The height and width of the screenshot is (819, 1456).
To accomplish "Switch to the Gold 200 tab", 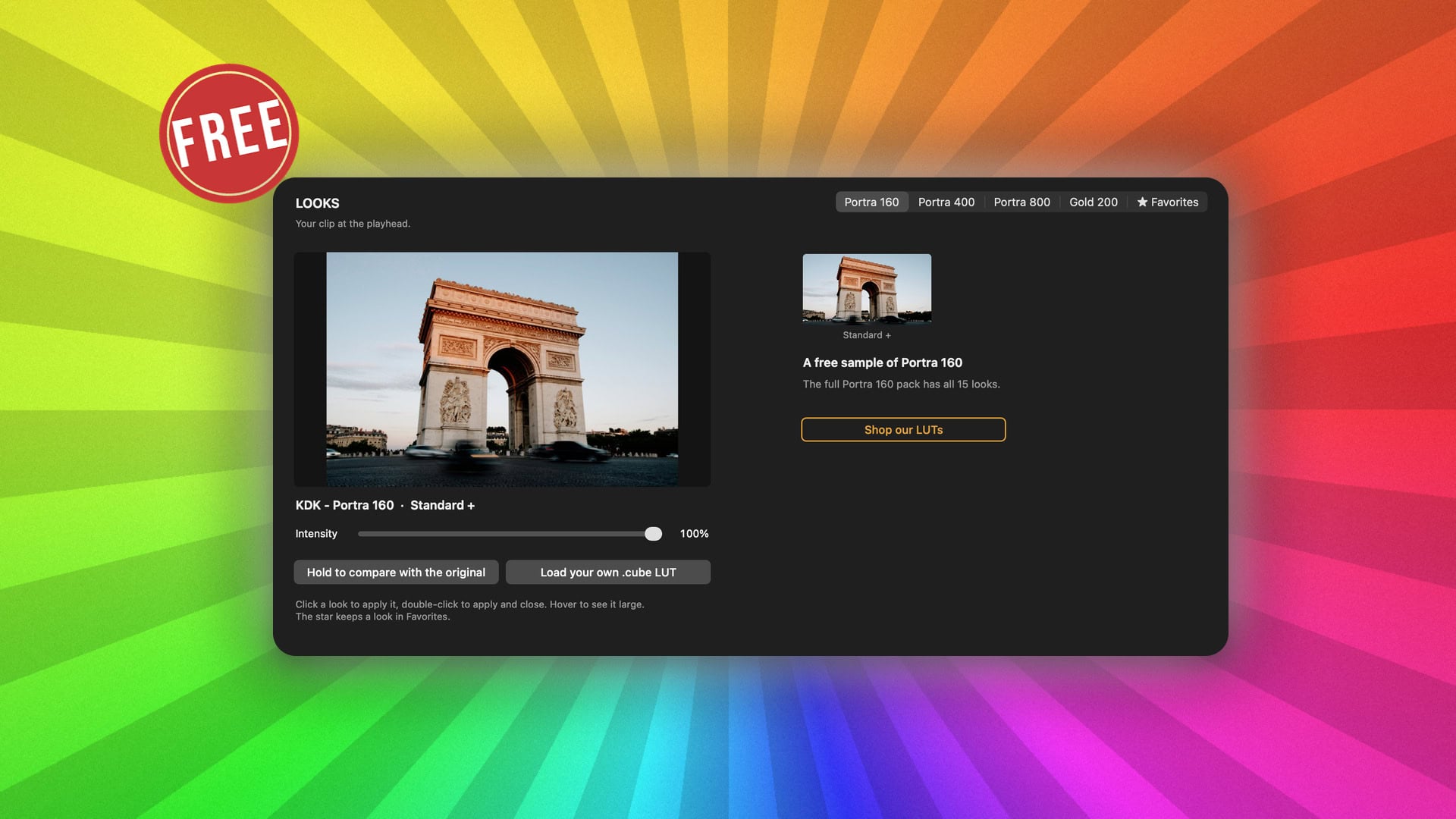I will (1093, 202).
